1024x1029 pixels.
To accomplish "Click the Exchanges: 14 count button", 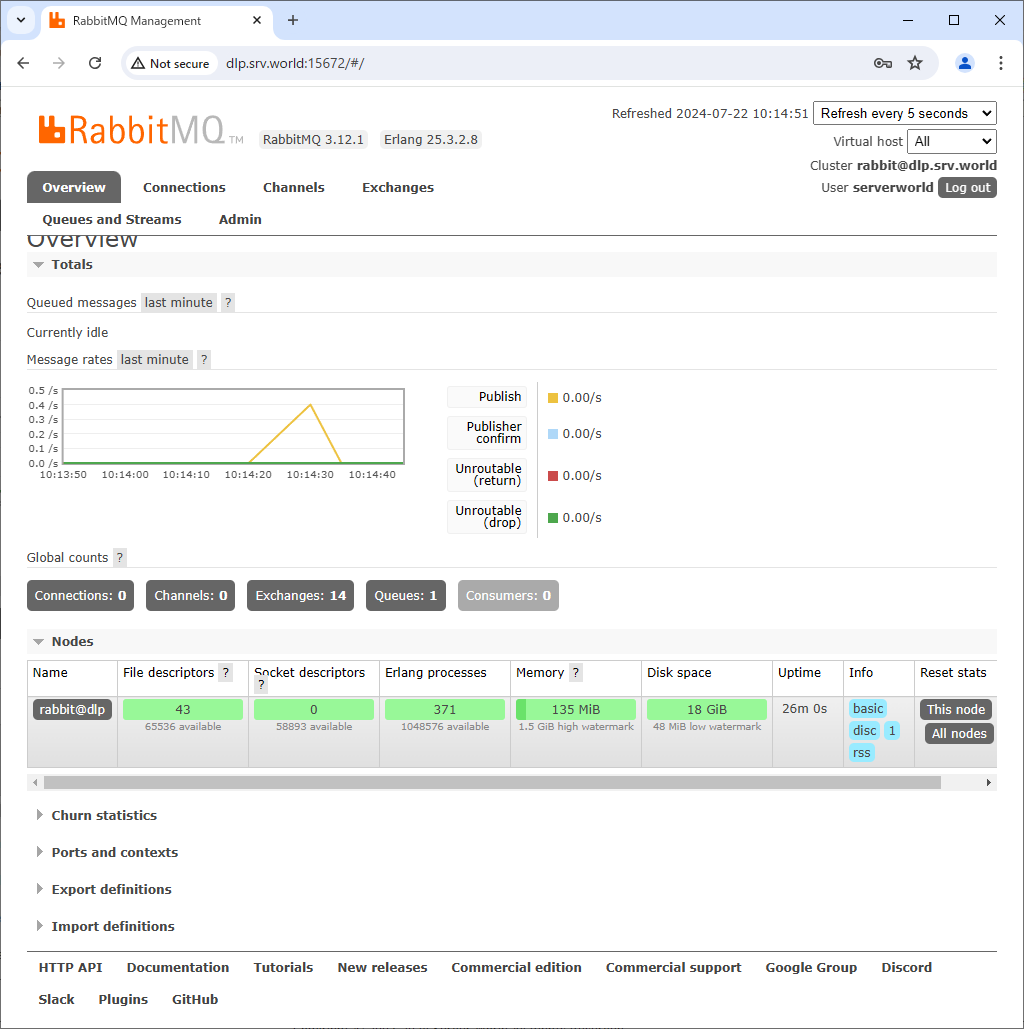I will click(x=301, y=595).
